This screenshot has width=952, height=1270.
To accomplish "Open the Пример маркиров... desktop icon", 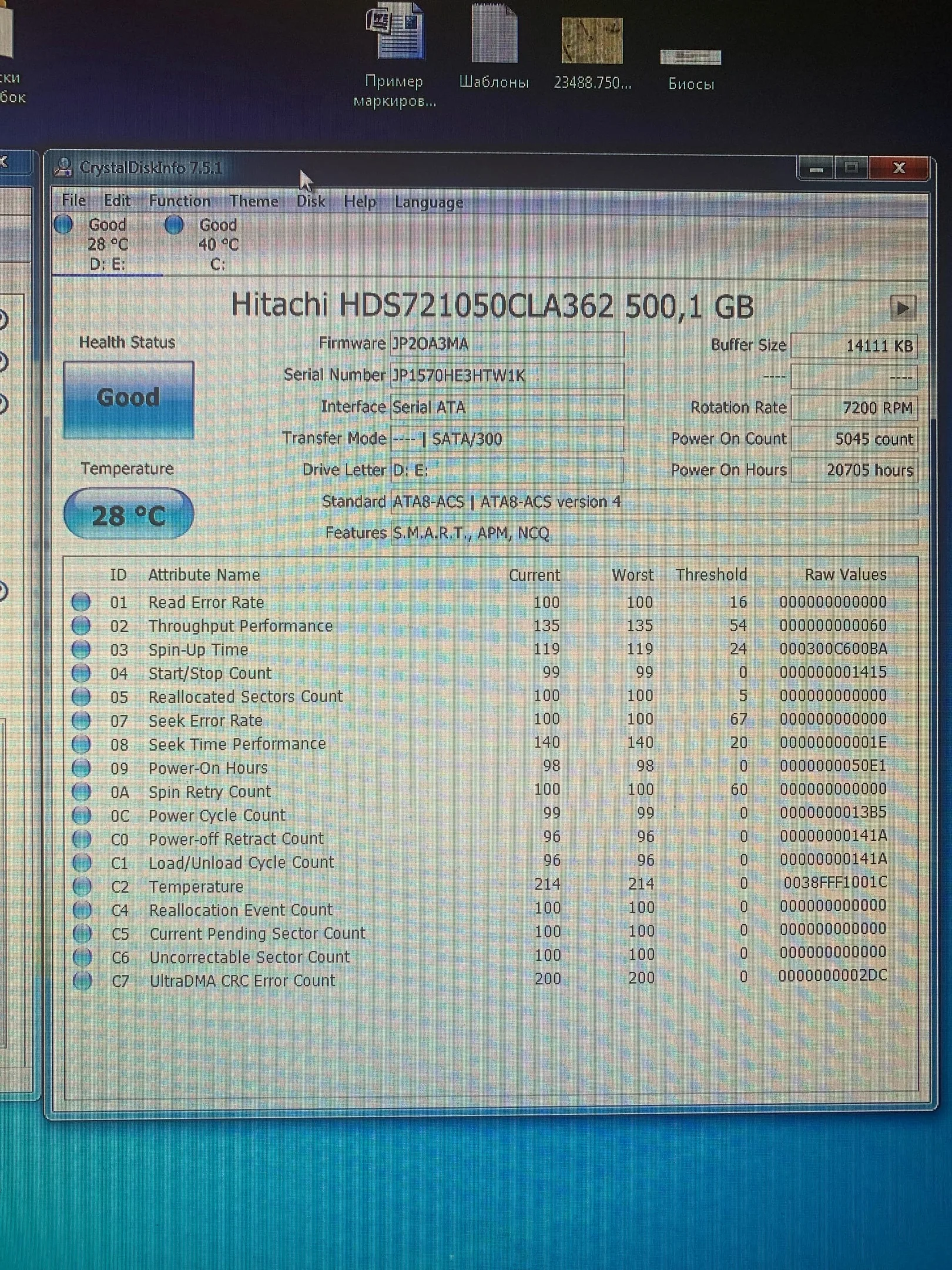I will [394, 56].
